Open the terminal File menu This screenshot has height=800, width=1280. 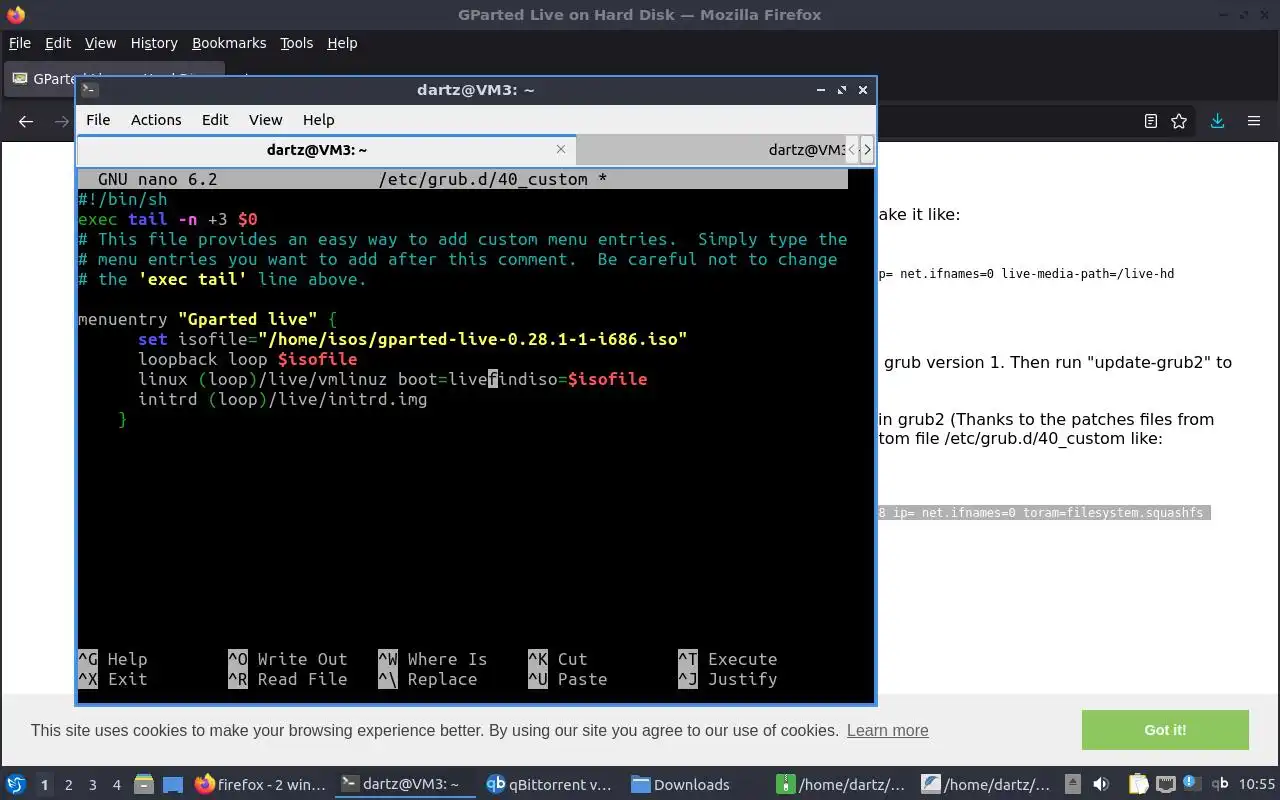point(98,119)
